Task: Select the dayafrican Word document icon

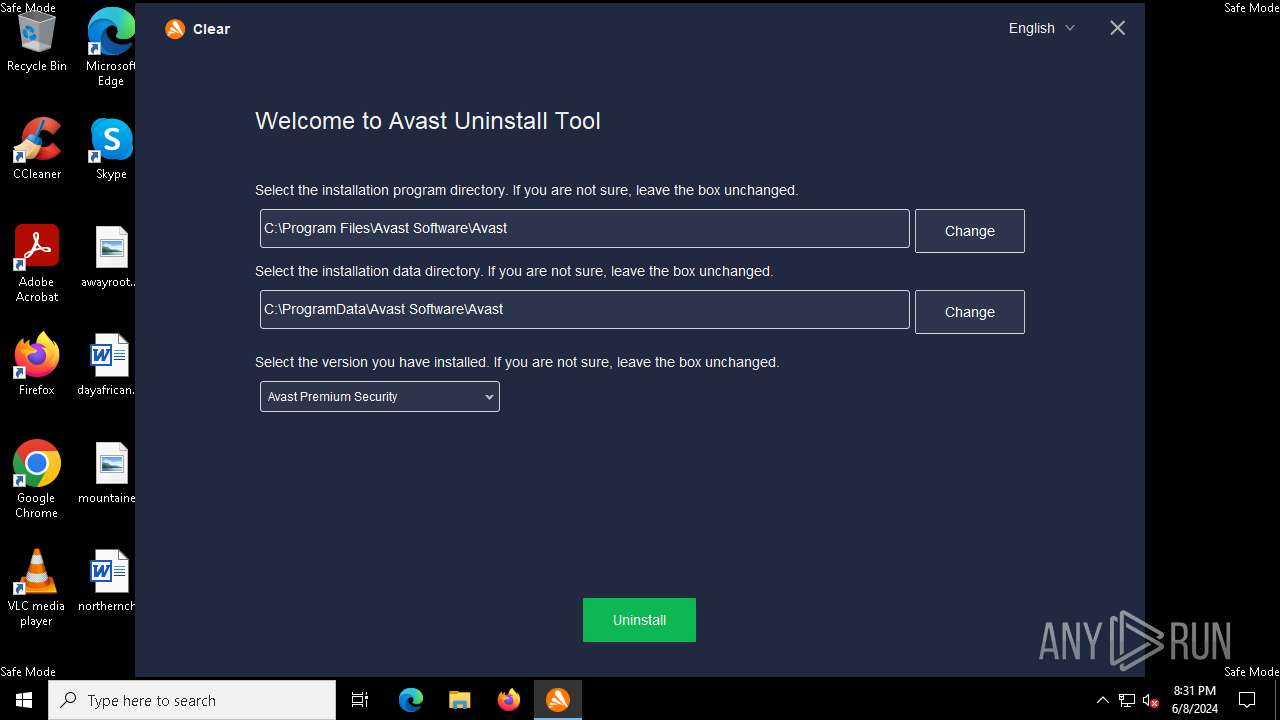Action: point(108,365)
